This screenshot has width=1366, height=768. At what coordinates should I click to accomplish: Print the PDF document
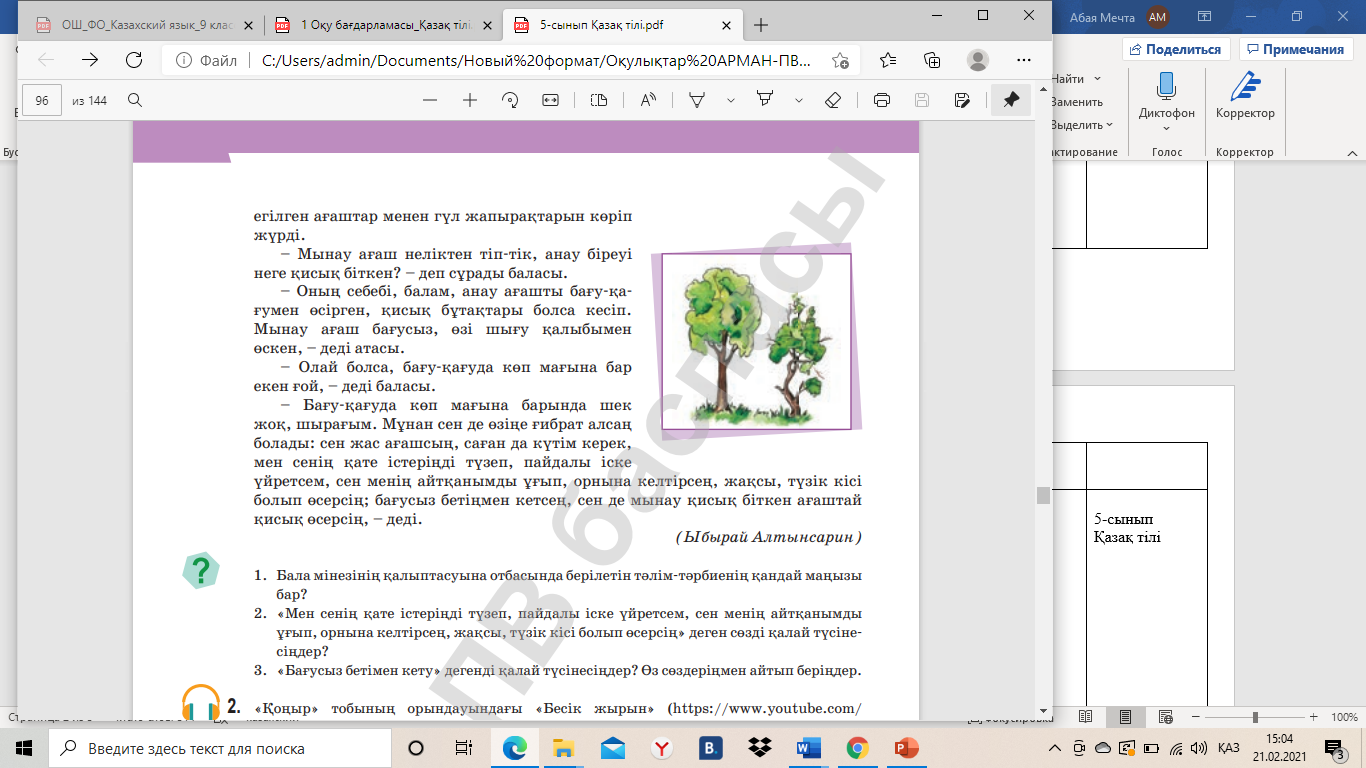(x=882, y=100)
